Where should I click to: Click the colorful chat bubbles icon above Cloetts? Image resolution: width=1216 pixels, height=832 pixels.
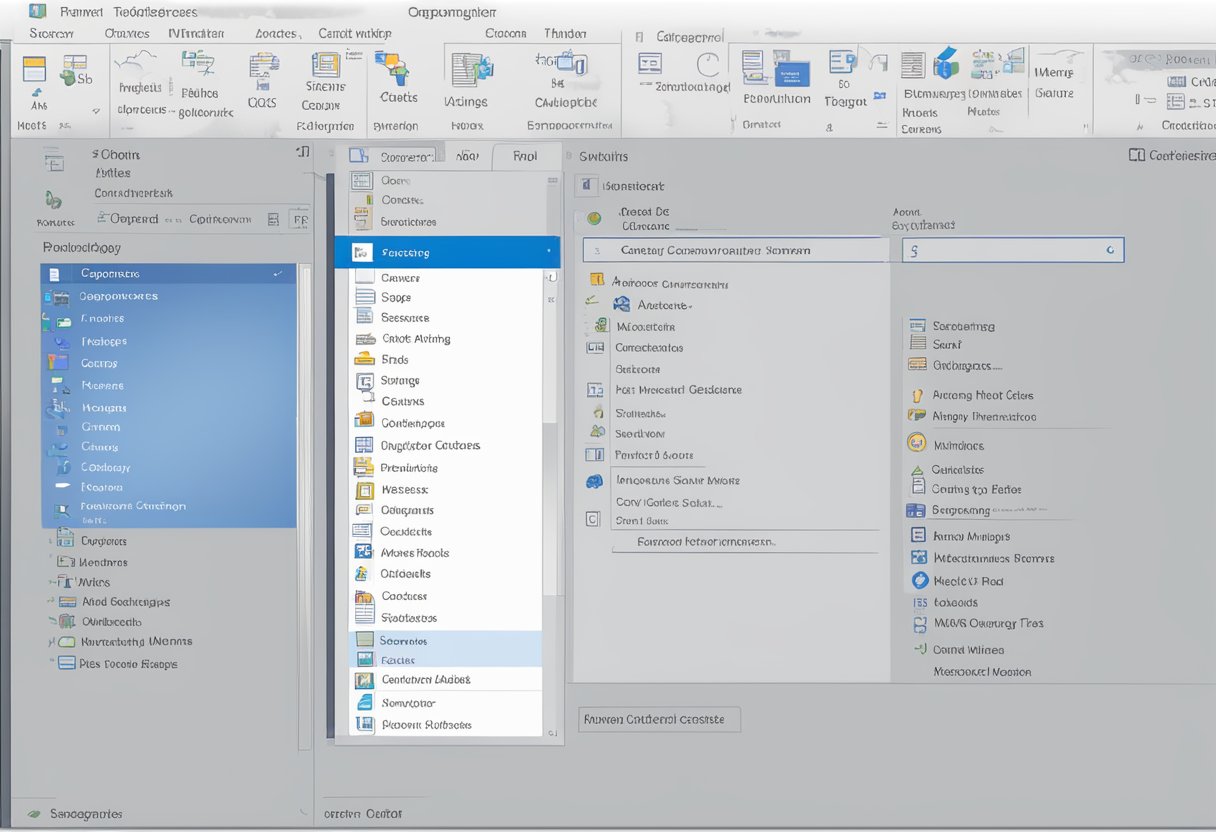click(x=391, y=68)
